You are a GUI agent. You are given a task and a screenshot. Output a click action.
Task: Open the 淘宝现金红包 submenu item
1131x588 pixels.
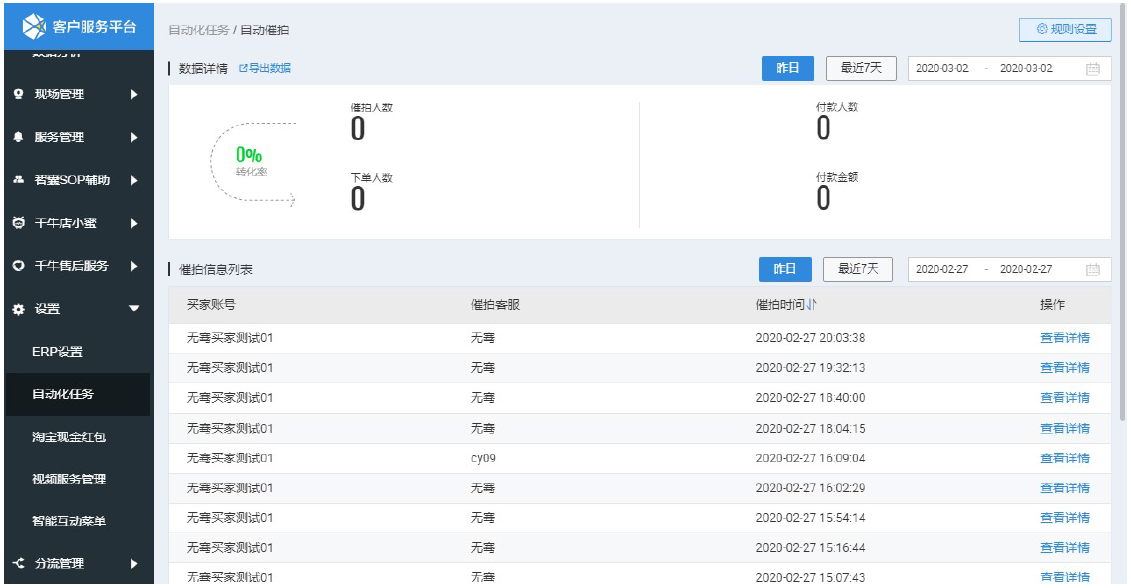click(x=68, y=437)
